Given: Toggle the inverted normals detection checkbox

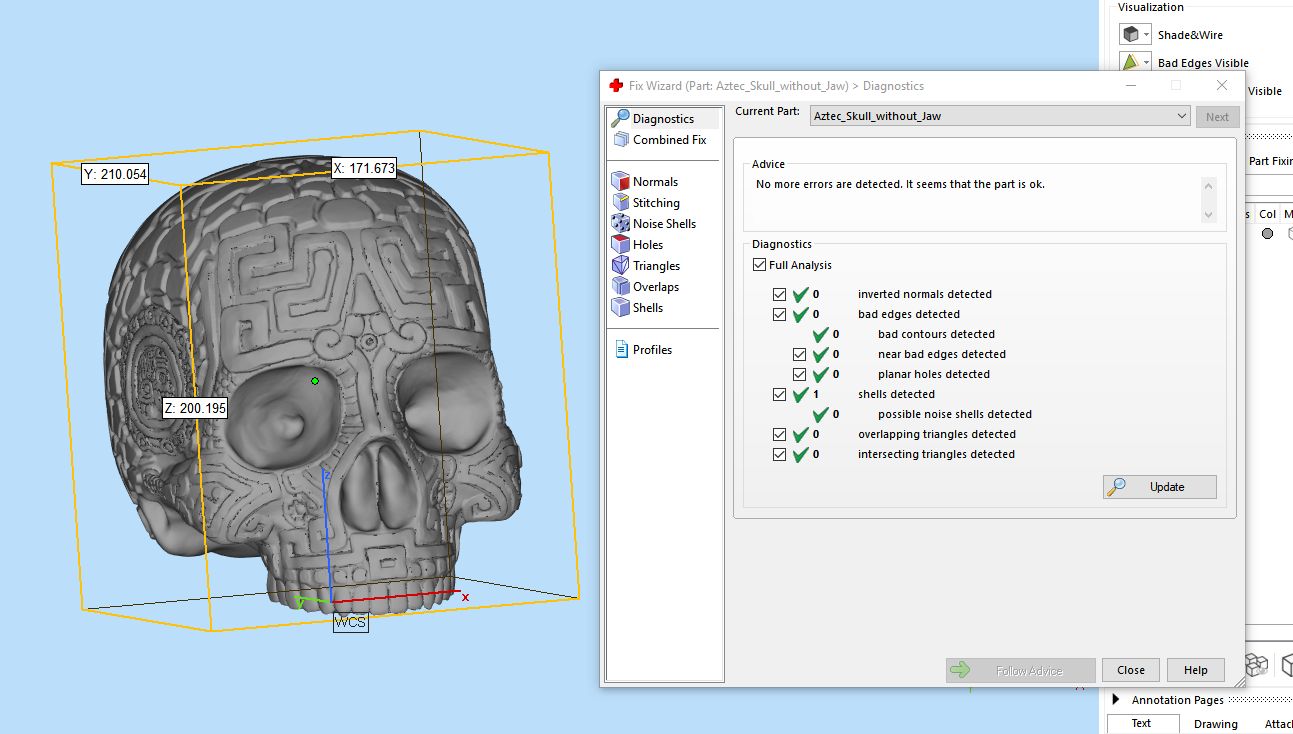Looking at the screenshot, I should pyautogui.click(x=780, y=295).
